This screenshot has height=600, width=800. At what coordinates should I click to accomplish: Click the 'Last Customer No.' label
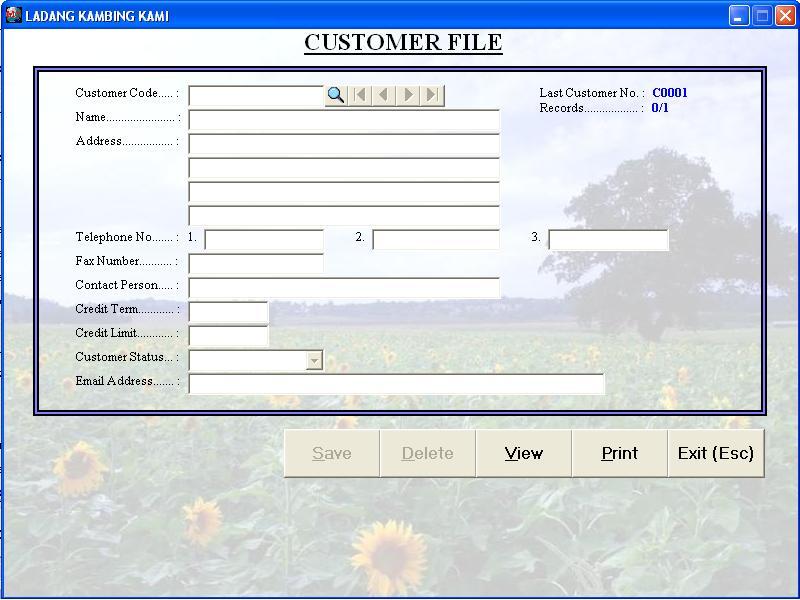pyautogui.click(x=589, y=93)
